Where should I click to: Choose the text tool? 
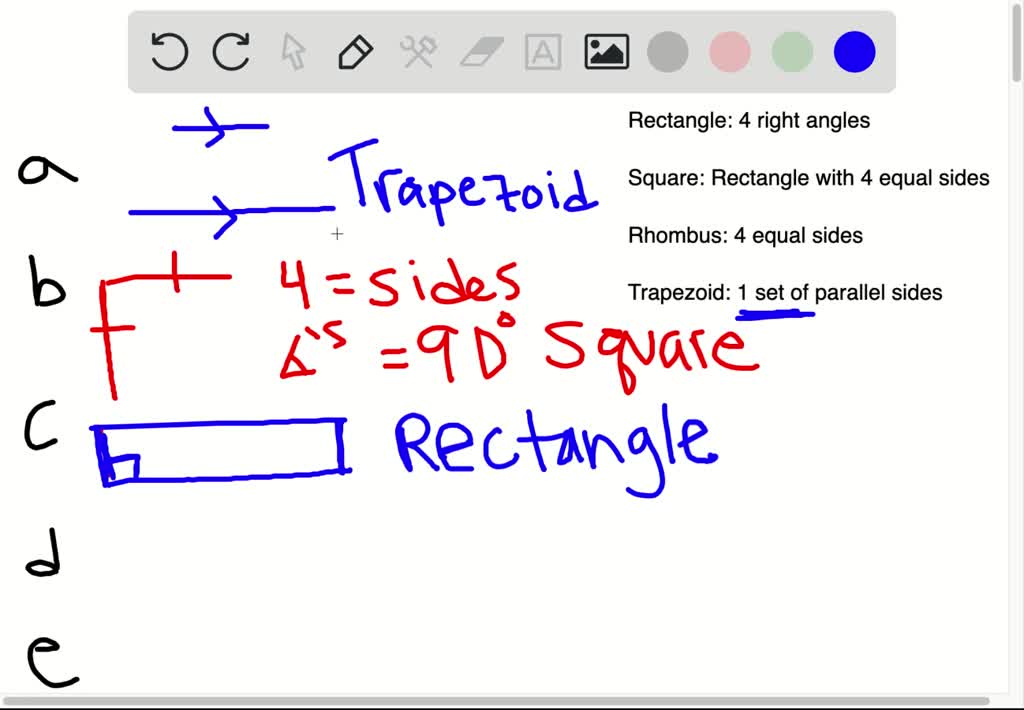(x=541, y=53)
